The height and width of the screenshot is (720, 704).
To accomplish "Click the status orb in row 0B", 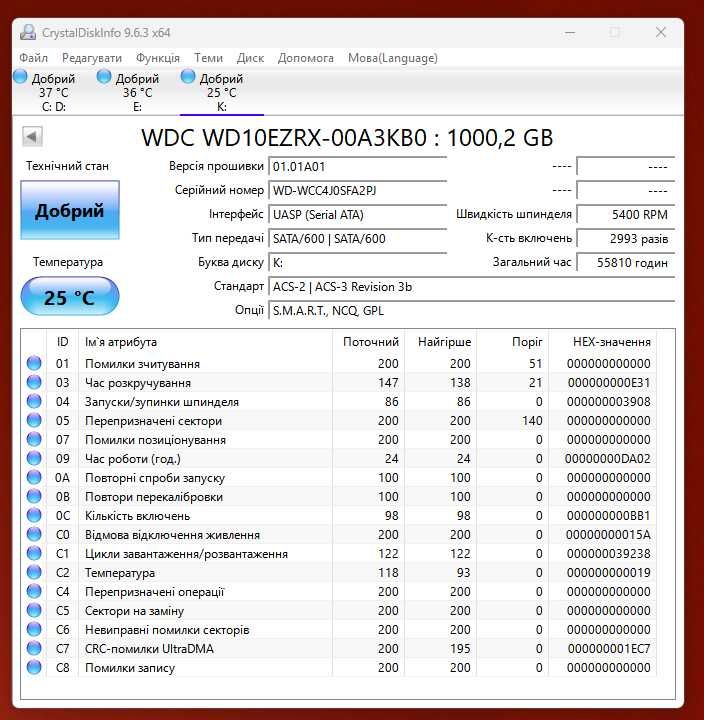I will point(34,496).
